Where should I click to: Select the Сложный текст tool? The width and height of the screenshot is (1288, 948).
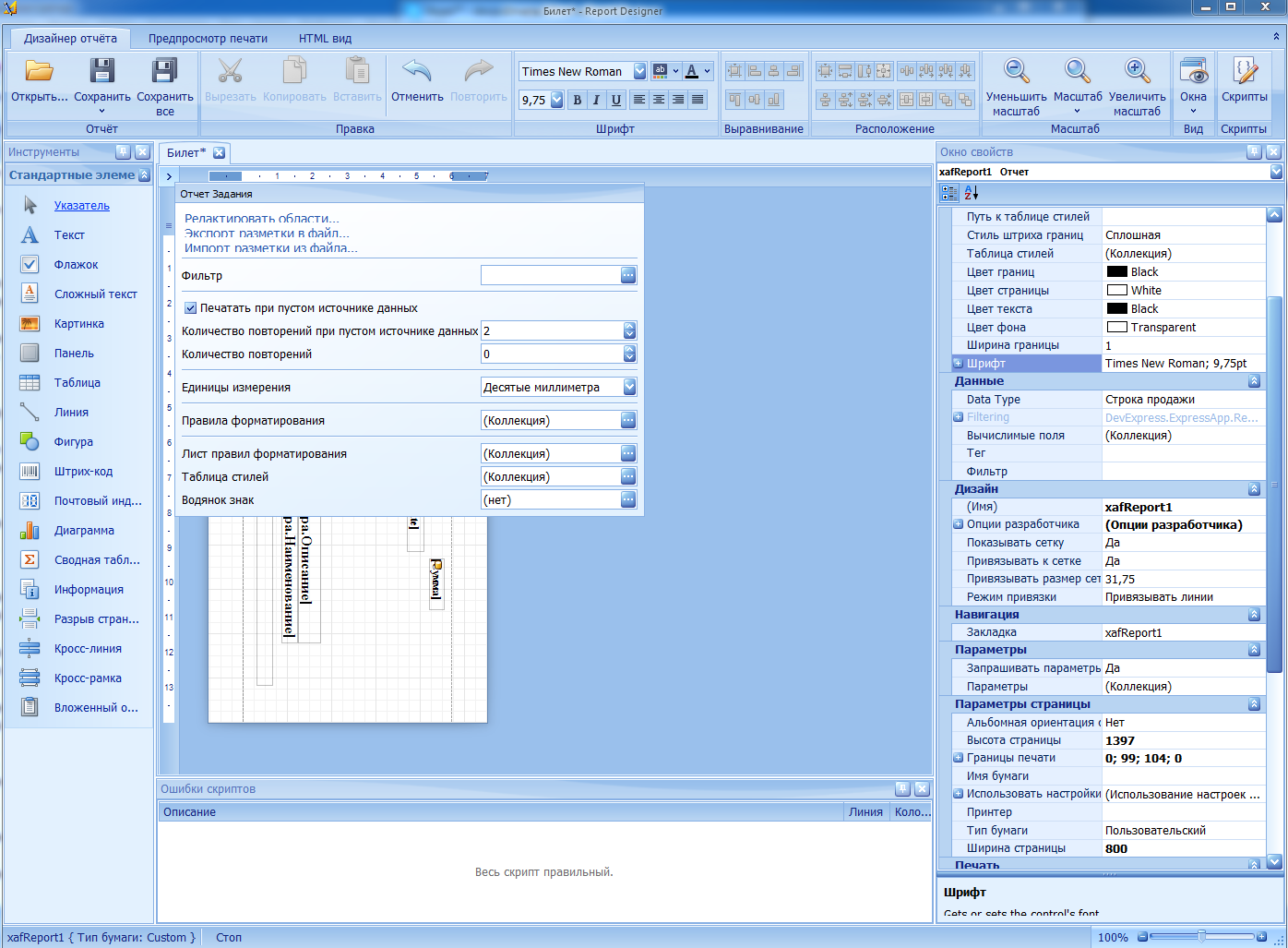(x=95, y=294)
